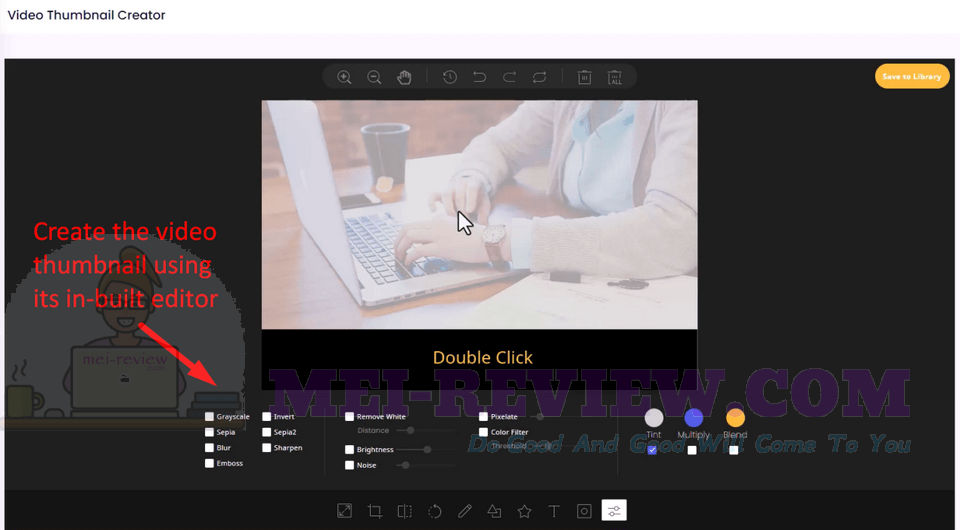Viewport: 960px width, 530px height.
Task: Check the Brightness checkbox
Action: pyautogui.click(x=350, y=450)
